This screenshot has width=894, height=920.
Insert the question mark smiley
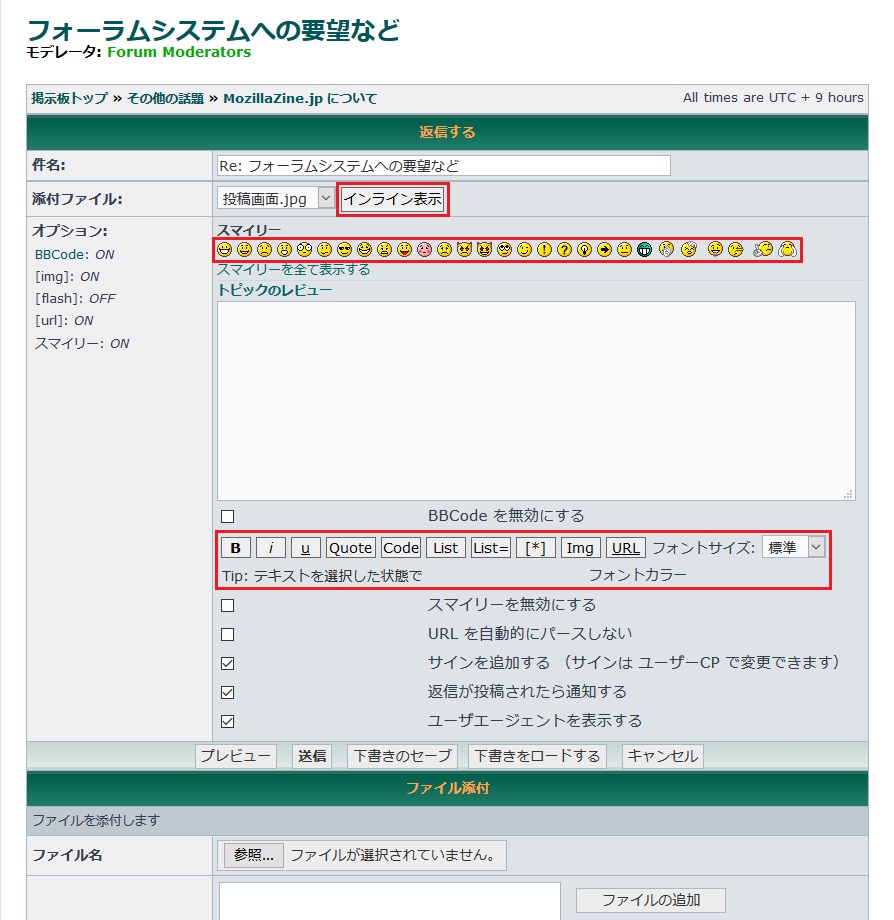point(564,250)
